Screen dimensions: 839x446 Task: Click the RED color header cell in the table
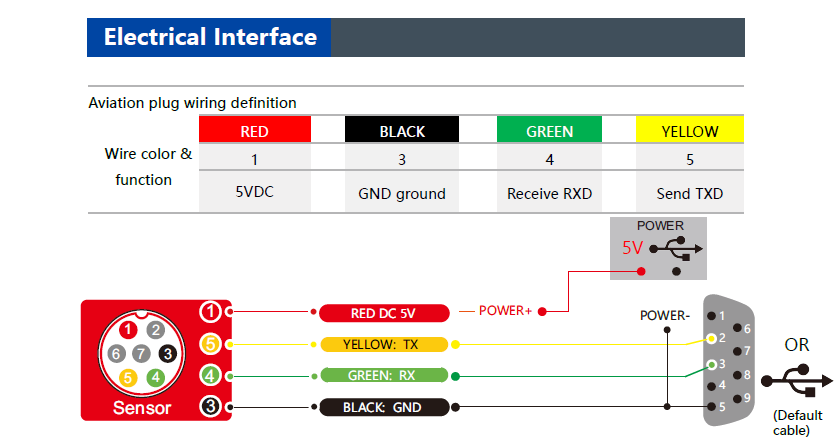[254, 131]
